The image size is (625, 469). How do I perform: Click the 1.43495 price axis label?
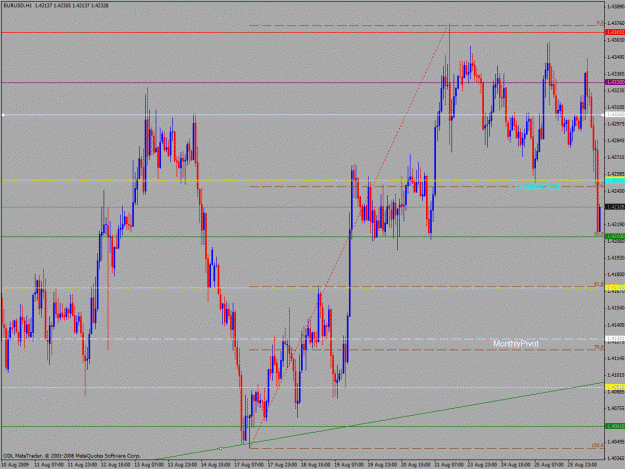pyautogui.click(x=616, y=57)
